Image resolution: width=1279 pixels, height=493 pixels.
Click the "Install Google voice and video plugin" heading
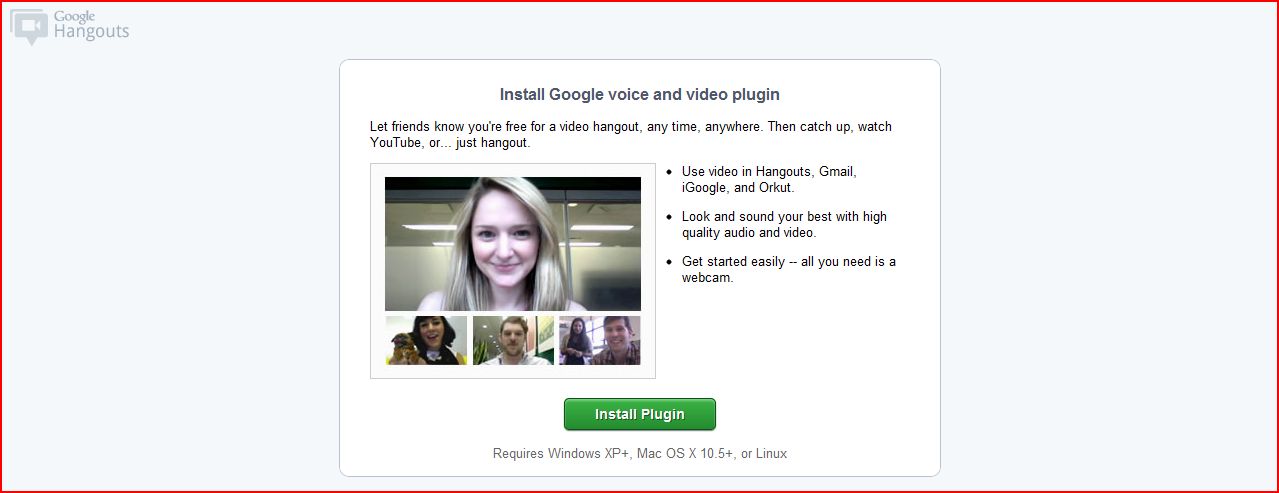[x=640, y=95]
